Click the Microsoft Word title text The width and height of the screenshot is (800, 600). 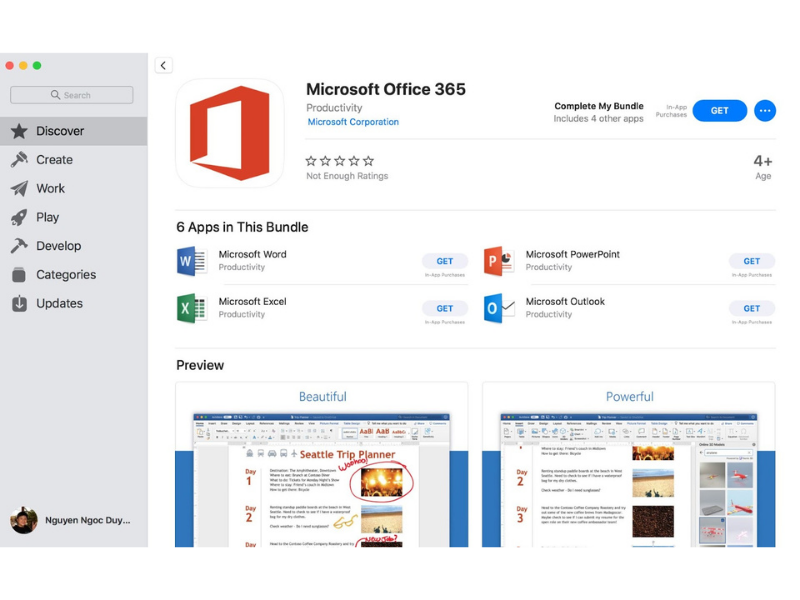(253, 254)
